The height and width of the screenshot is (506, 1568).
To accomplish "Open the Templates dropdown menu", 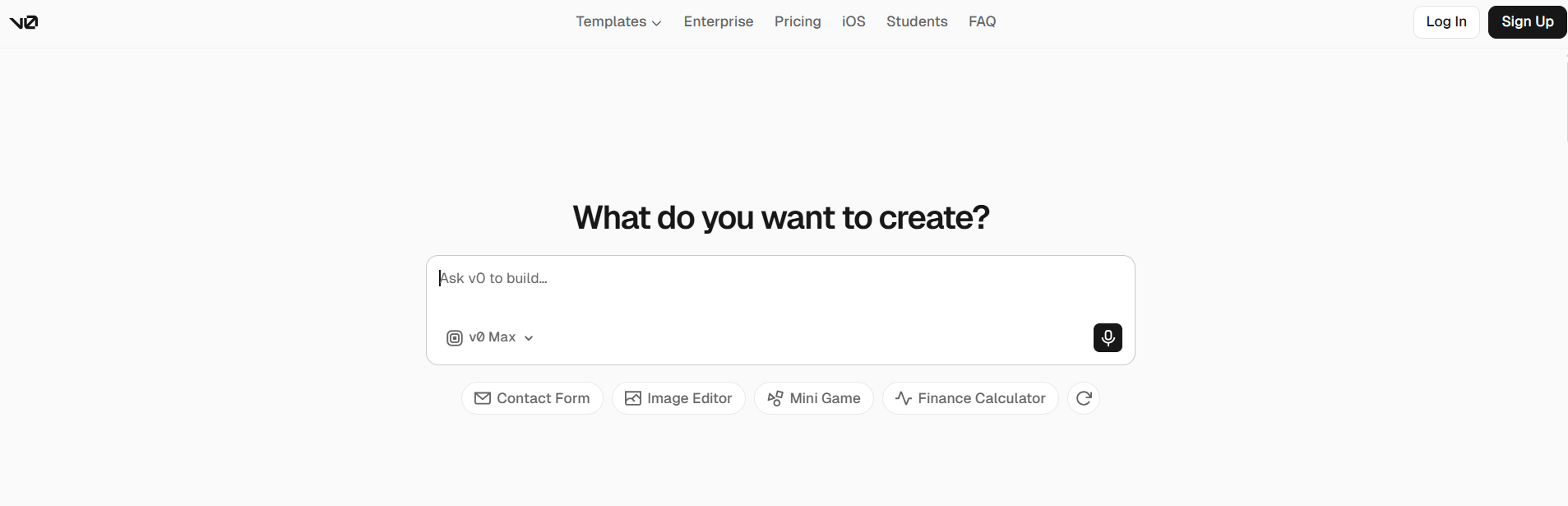I will coord(618,21).
